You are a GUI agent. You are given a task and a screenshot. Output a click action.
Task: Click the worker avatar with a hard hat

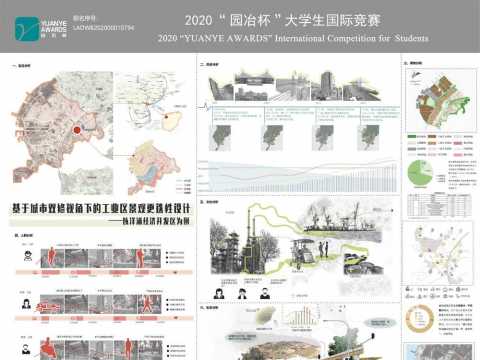pyautogui.click(x=28, y=256)
